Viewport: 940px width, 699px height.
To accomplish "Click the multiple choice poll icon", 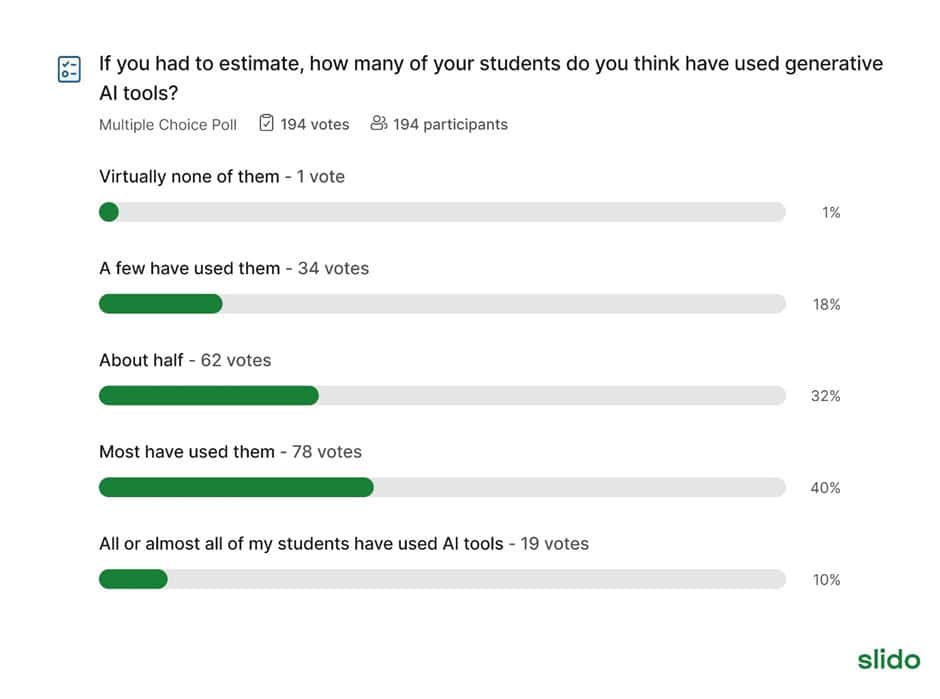I will tap(69, 69).
